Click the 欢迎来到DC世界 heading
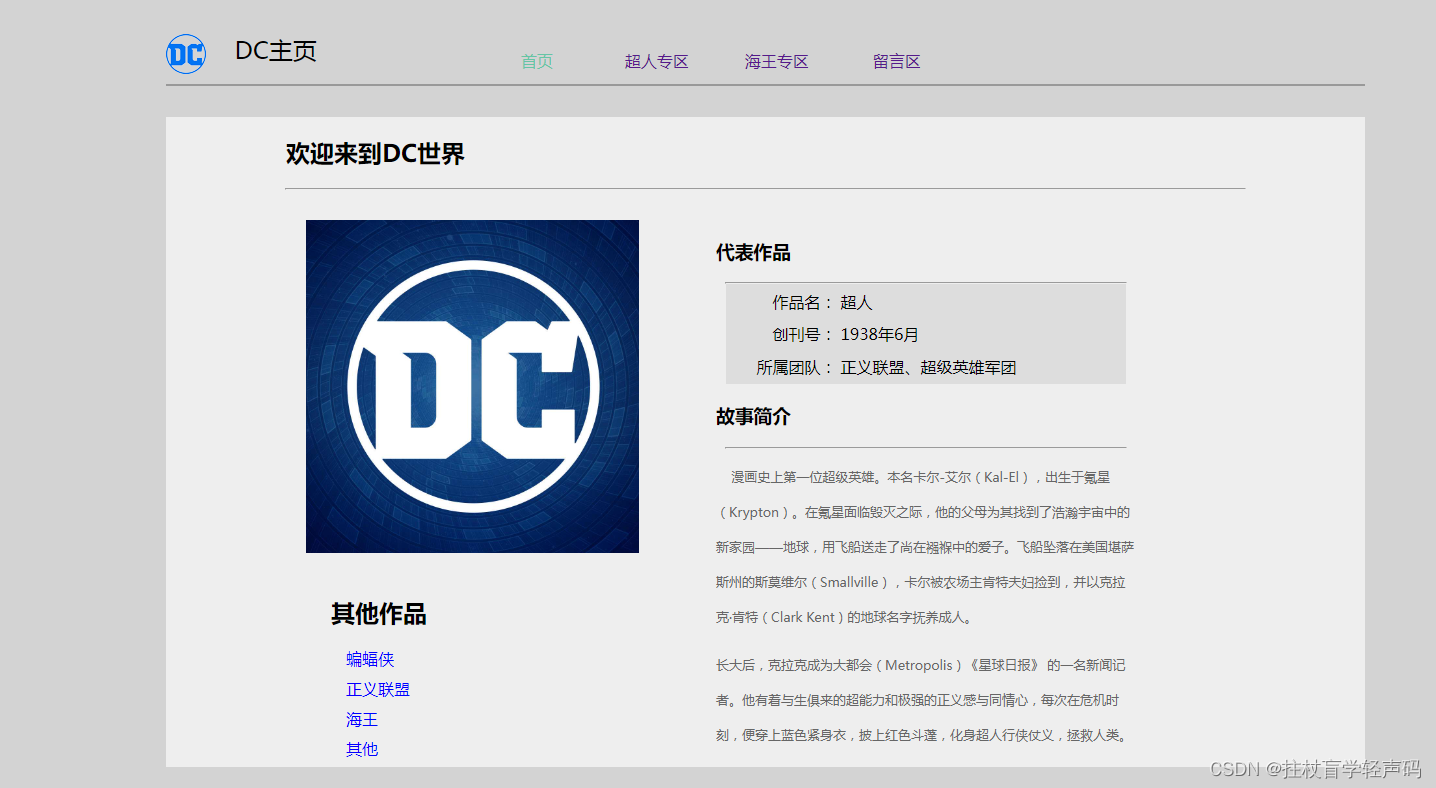1436x788 pixels. tap(375, 154)
